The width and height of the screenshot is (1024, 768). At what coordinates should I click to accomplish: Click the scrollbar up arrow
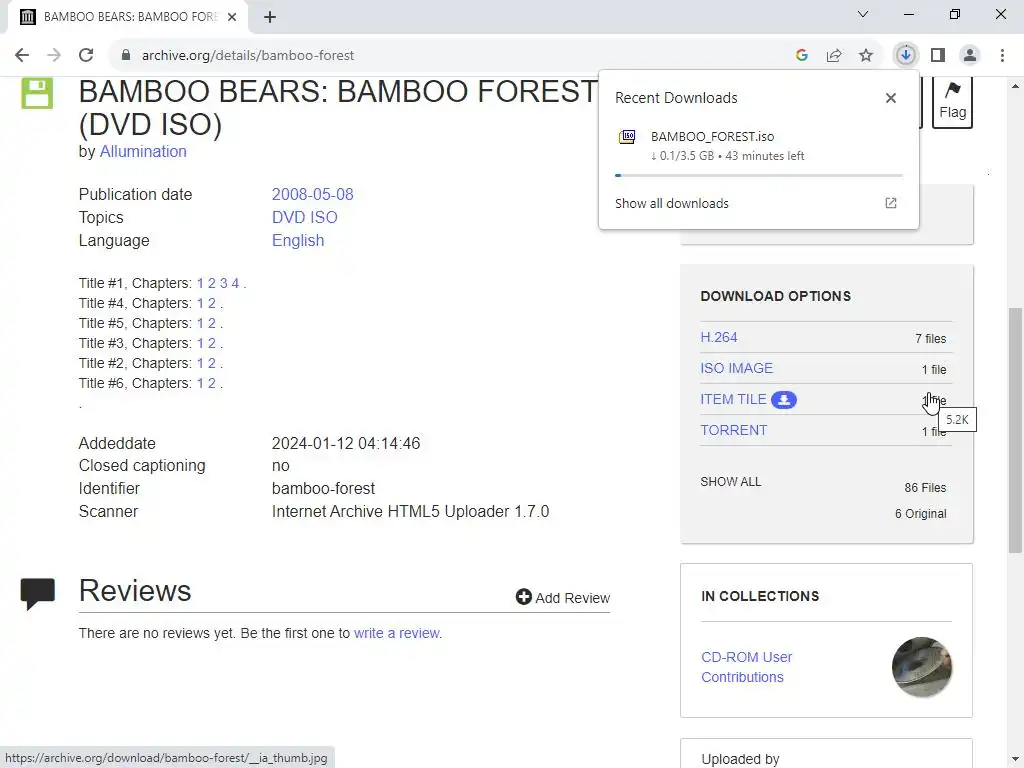pos(1016,86)
